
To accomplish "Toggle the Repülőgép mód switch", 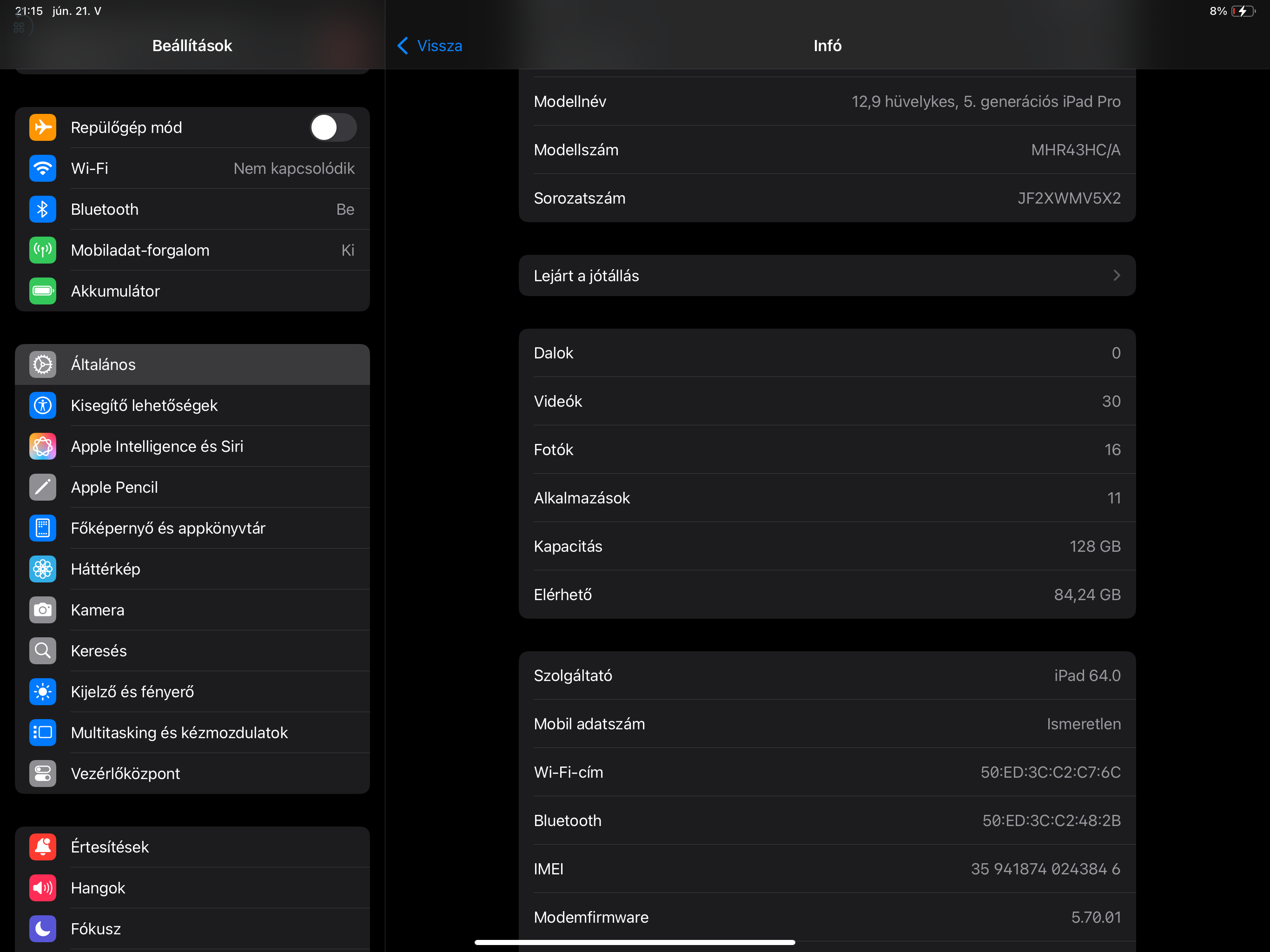I will pos(333,127).
